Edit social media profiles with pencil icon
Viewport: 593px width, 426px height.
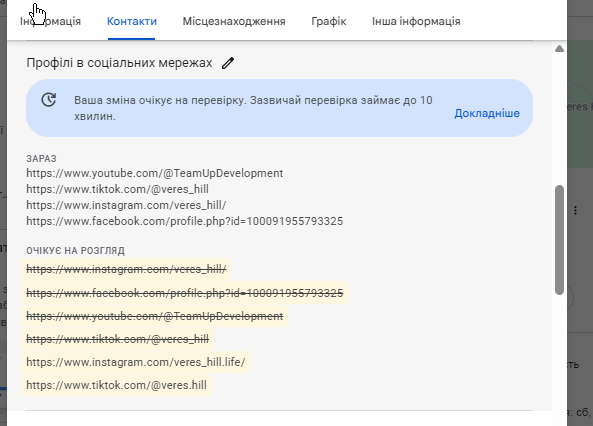click(x=228, y=63)
